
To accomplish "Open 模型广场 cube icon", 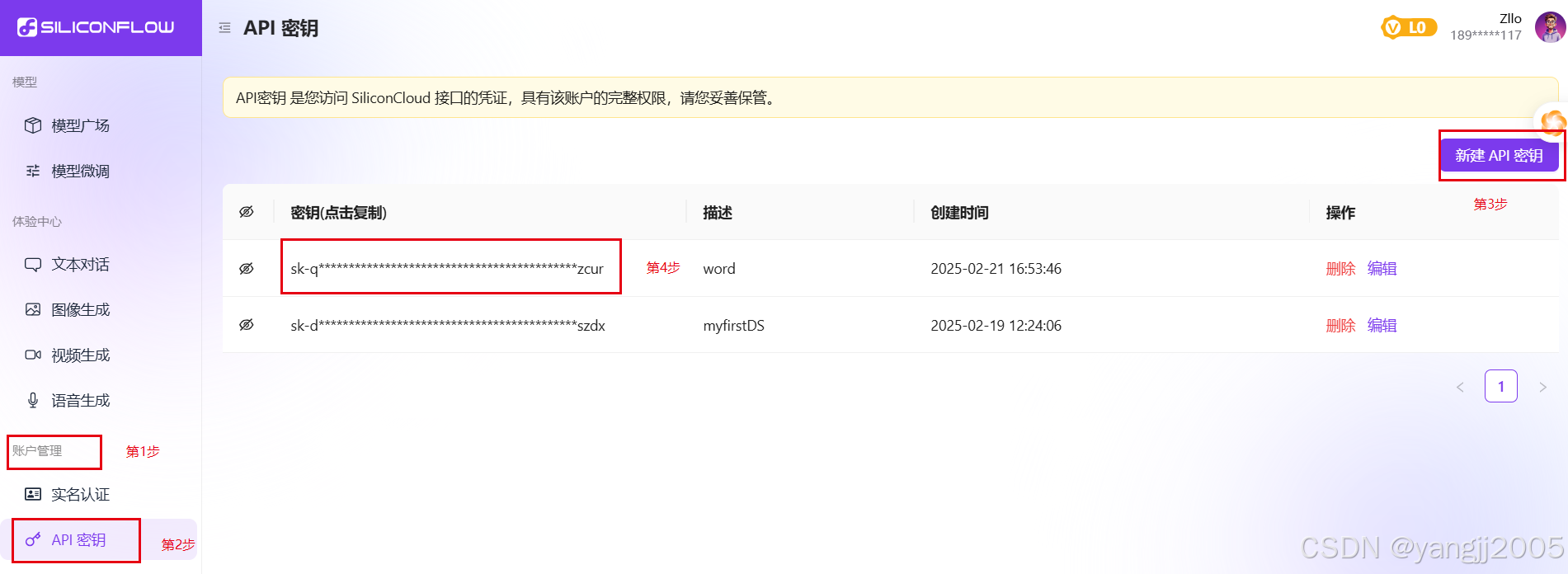I will click(33, 125).
